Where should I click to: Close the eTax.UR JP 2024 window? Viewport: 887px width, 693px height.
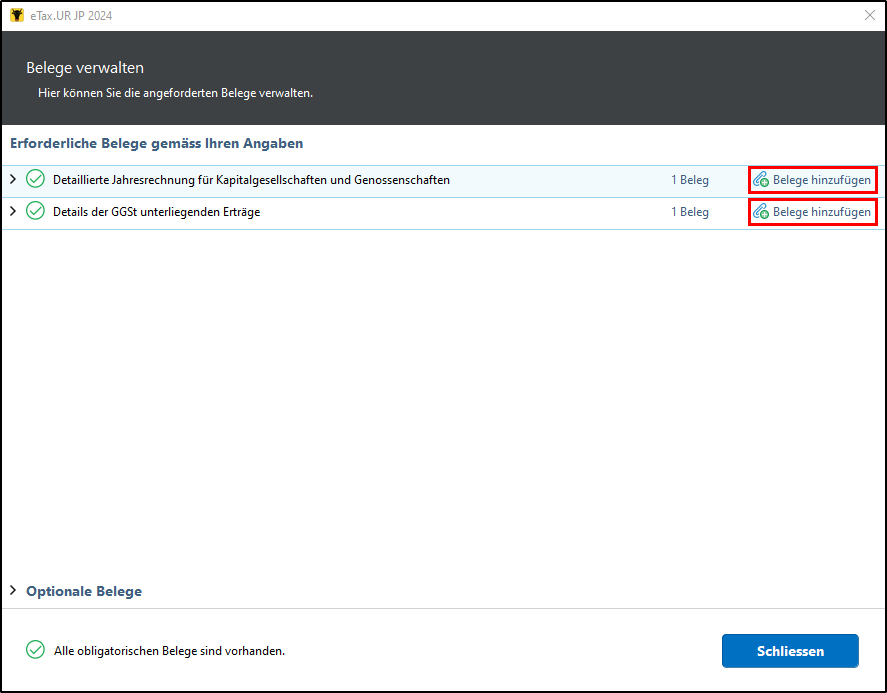[870, 15]
